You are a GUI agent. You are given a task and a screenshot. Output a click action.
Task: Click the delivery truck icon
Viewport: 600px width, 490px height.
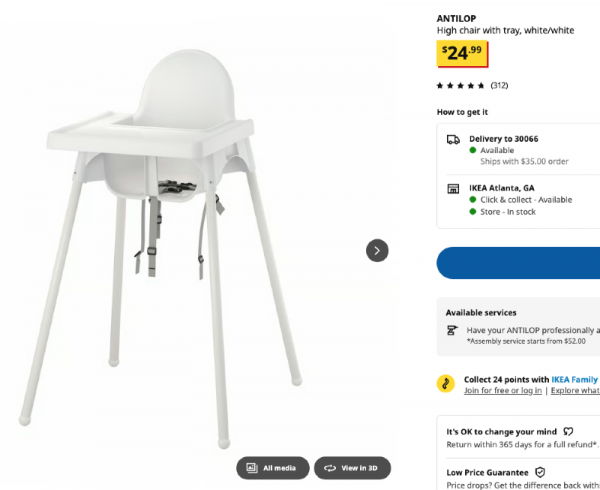tap(453, 139)
